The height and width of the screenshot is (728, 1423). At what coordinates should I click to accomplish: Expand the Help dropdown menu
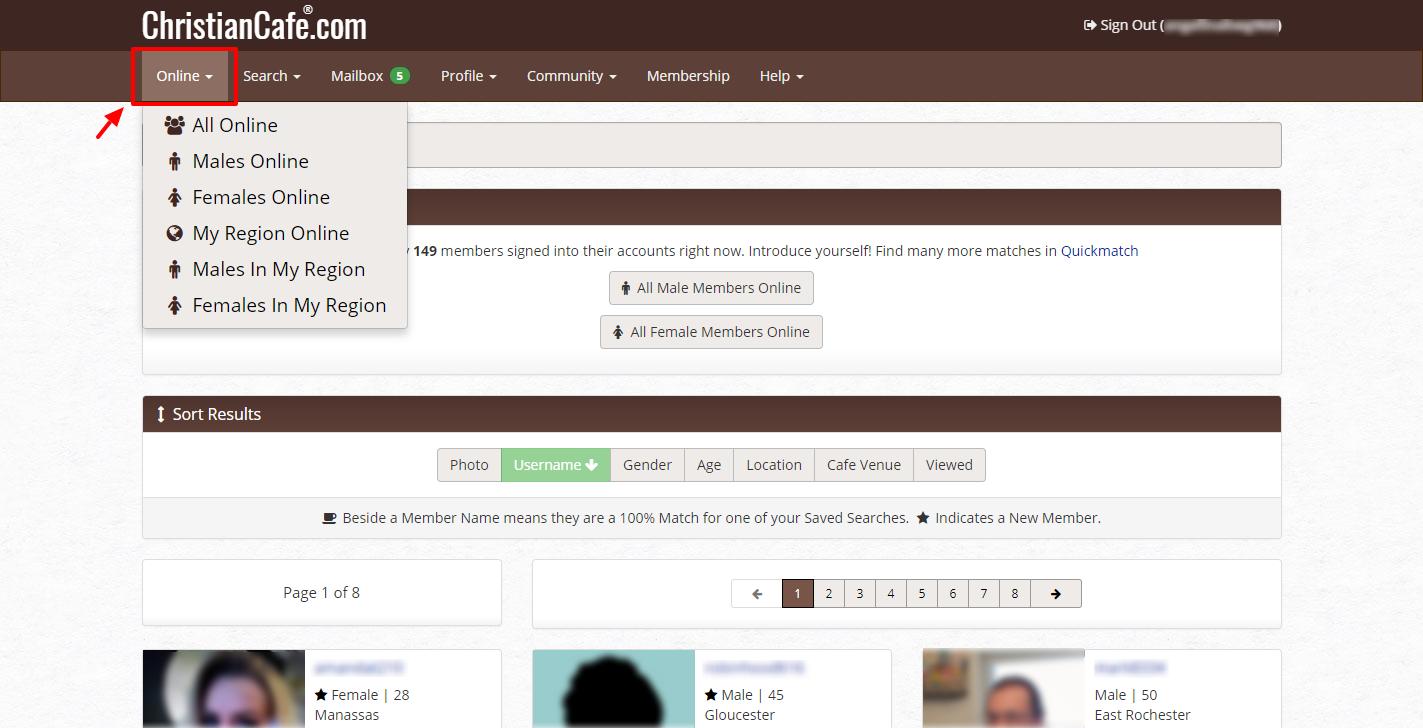[781, 76]
